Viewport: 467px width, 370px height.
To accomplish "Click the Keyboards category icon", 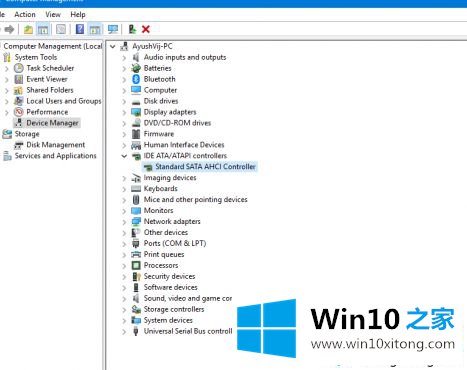I will [x=136, y=189].
